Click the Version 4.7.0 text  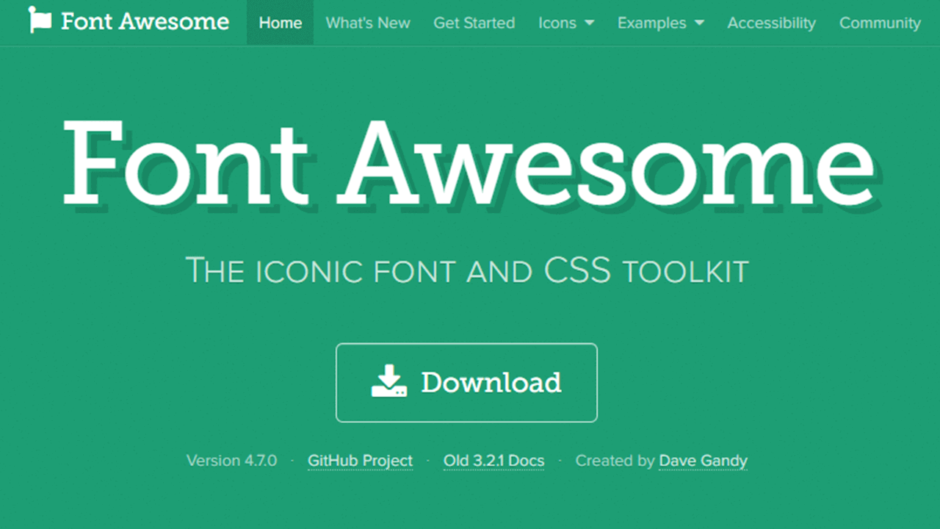[231, 461]
